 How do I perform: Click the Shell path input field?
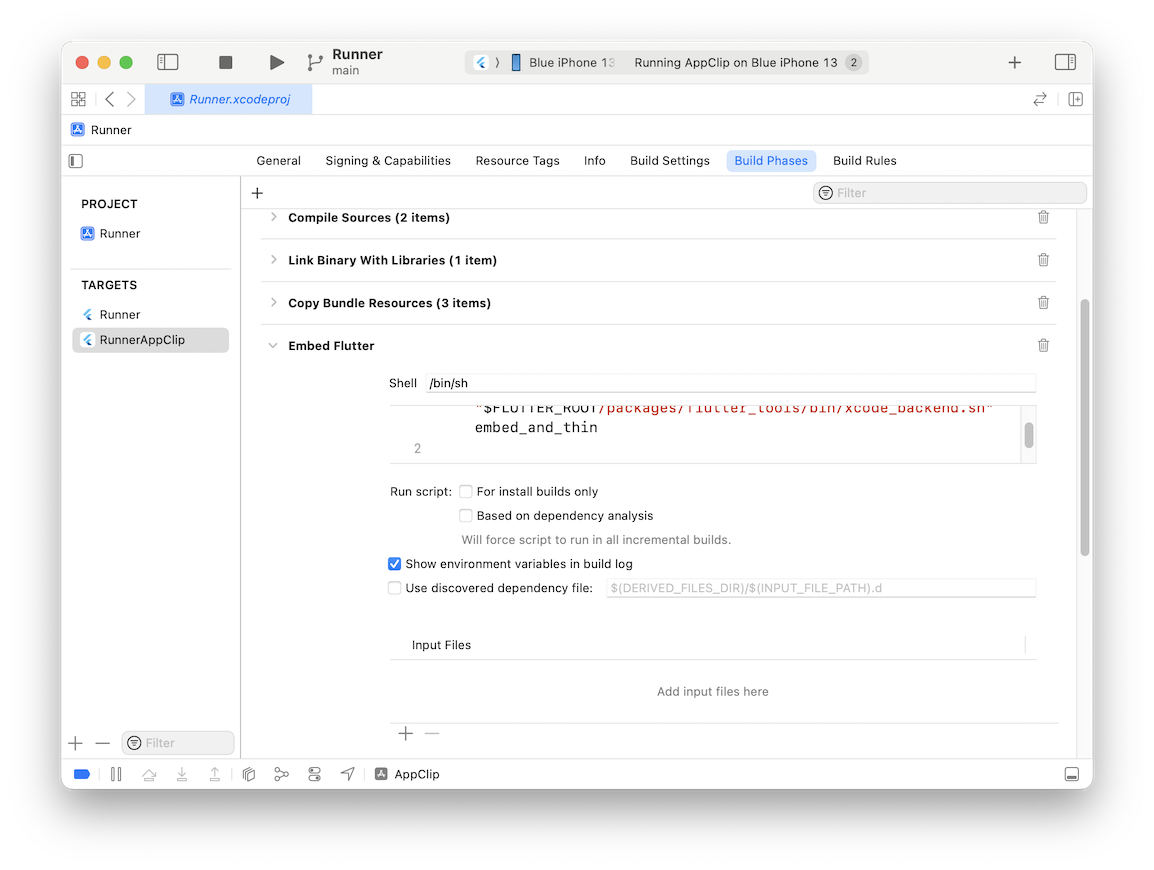point(730,383)
